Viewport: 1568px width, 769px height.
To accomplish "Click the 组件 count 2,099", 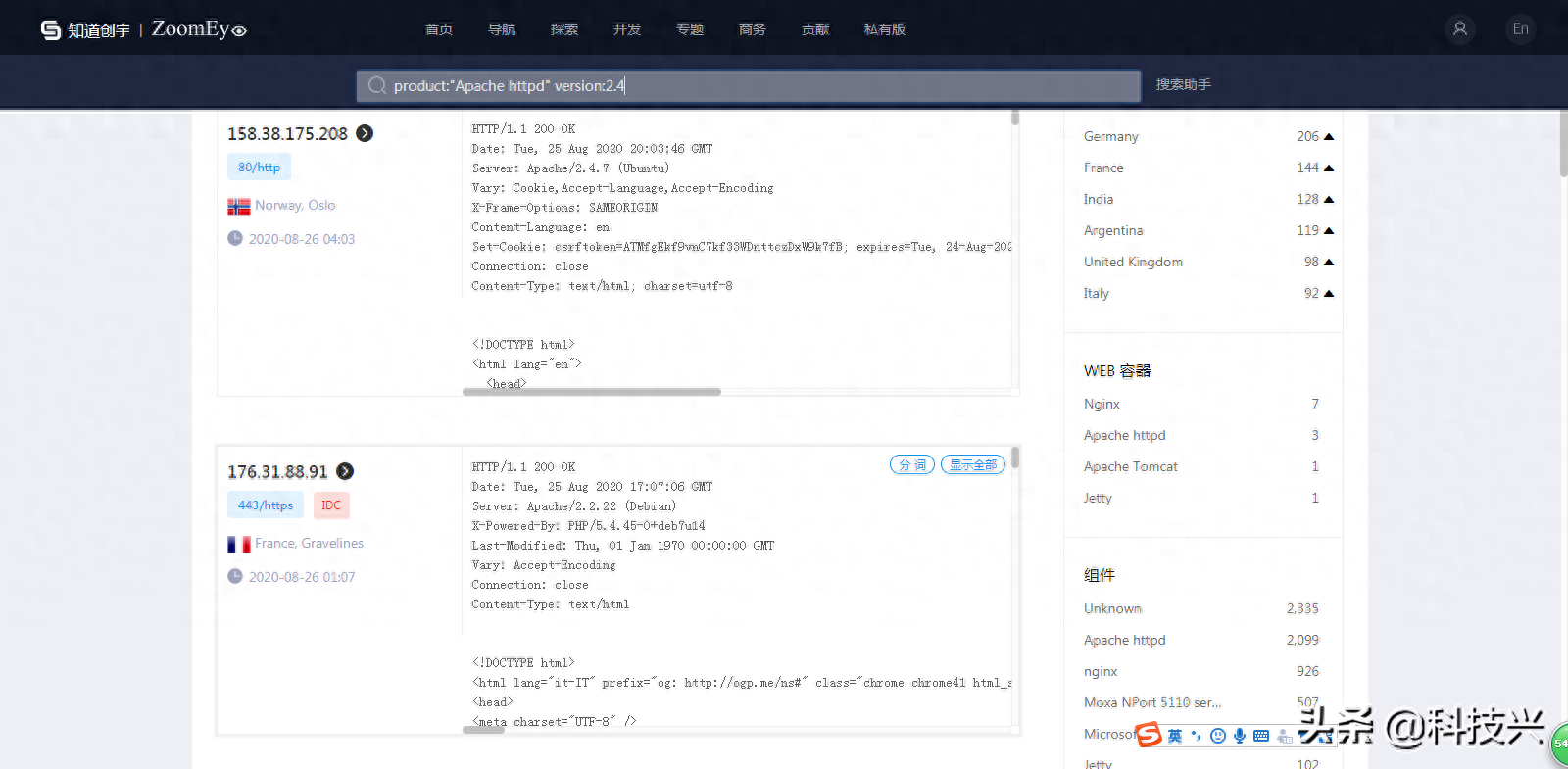I will 1302,641.
